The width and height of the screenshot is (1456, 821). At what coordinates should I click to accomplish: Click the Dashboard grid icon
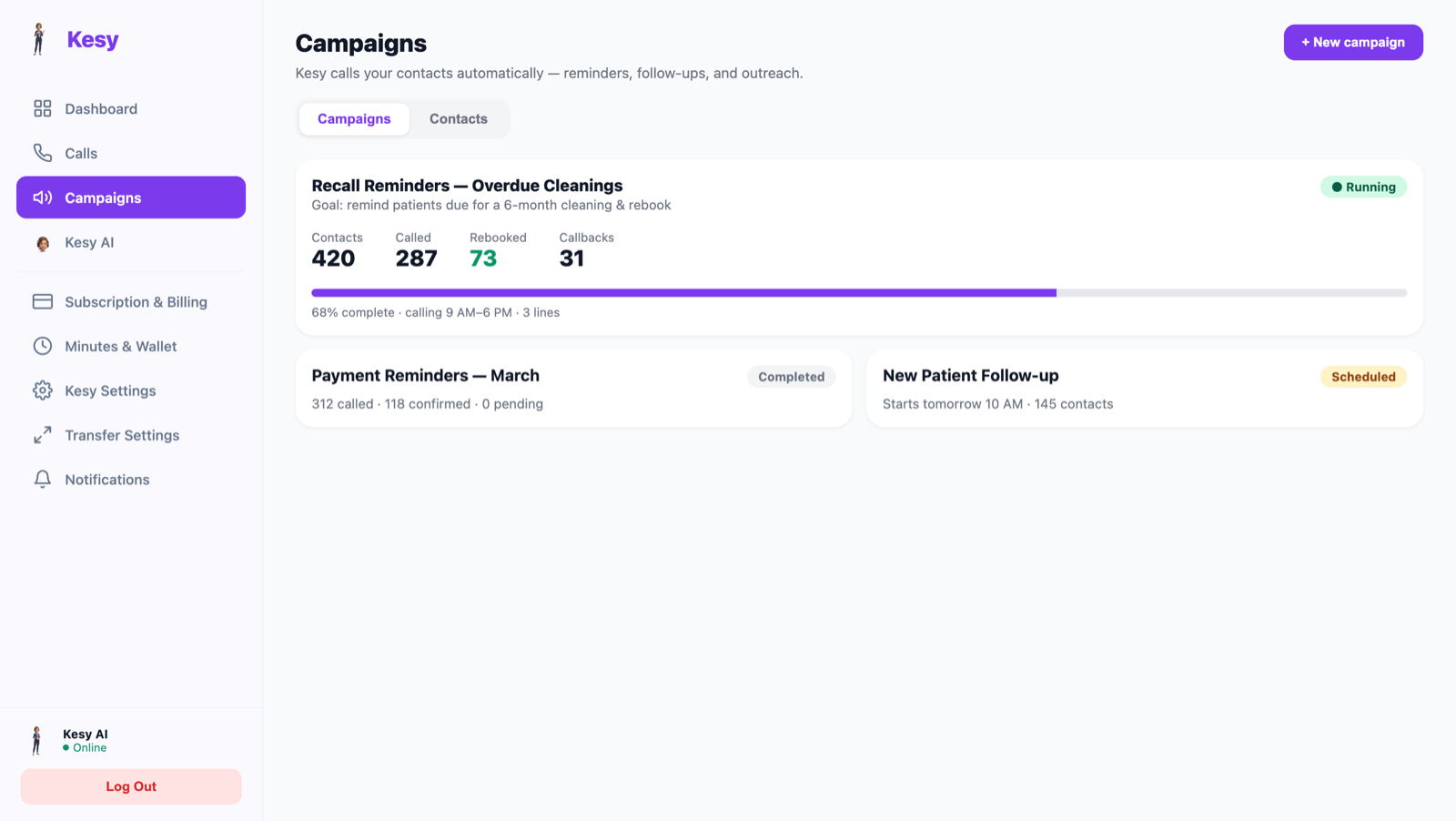pyautogui.click(x=43, y=108)
